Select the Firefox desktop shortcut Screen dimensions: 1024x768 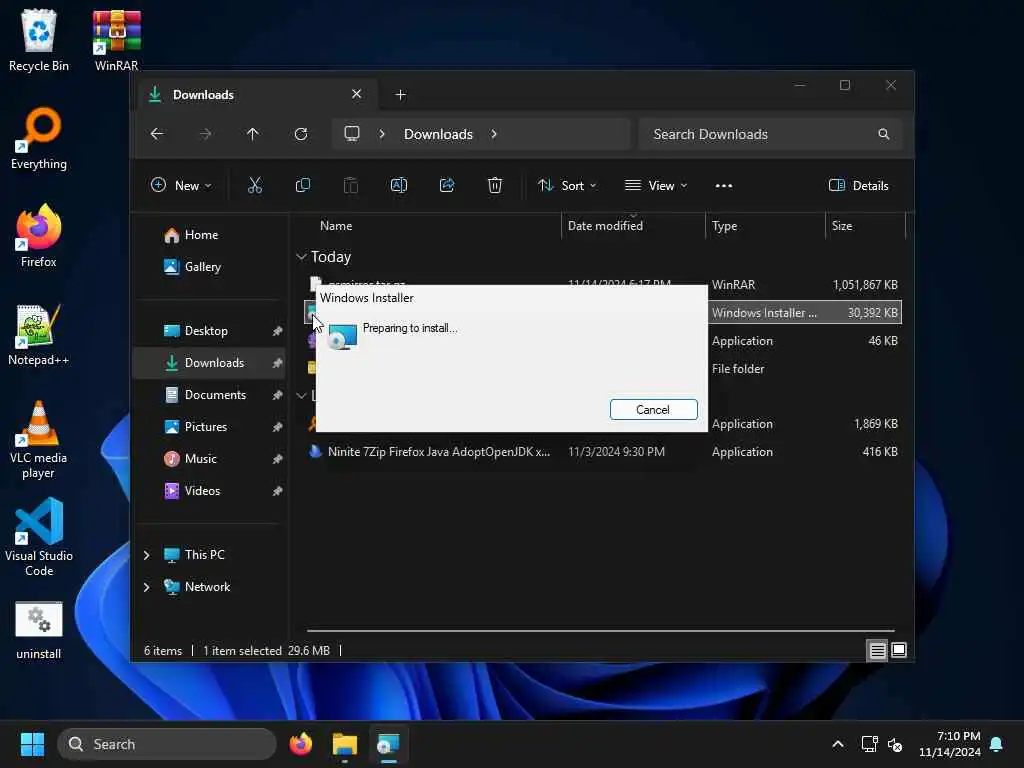39,236
